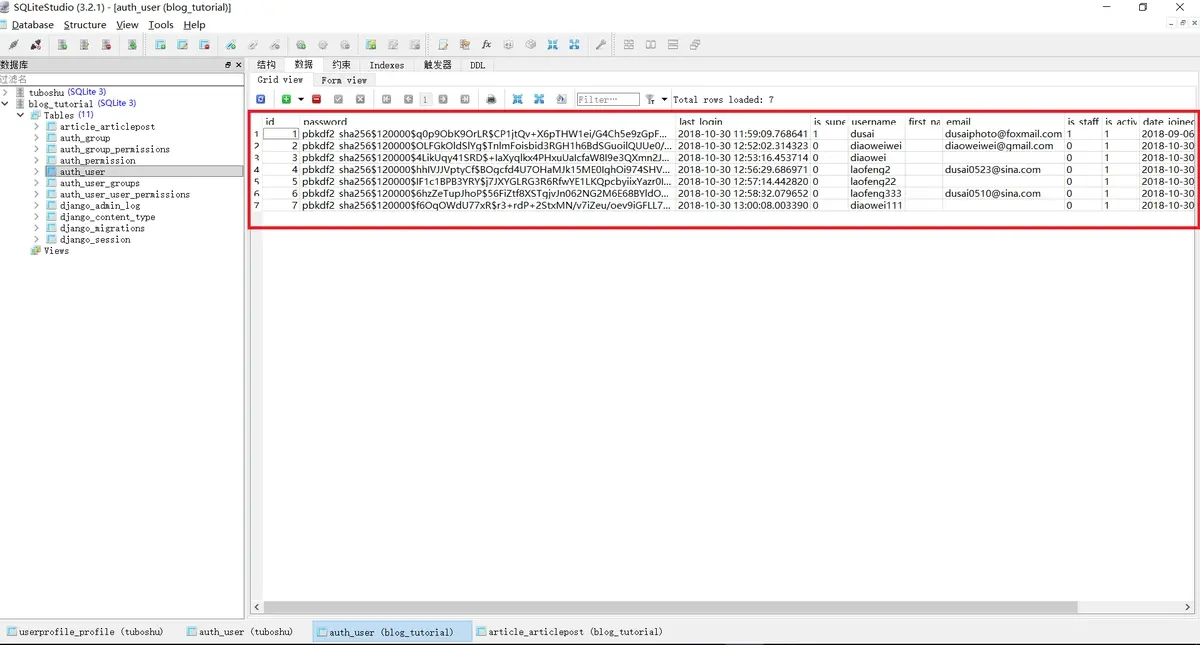This screenshot has width=1200, height=645.
Task: Expand the django_session table node
Action: tap(37, 240)
